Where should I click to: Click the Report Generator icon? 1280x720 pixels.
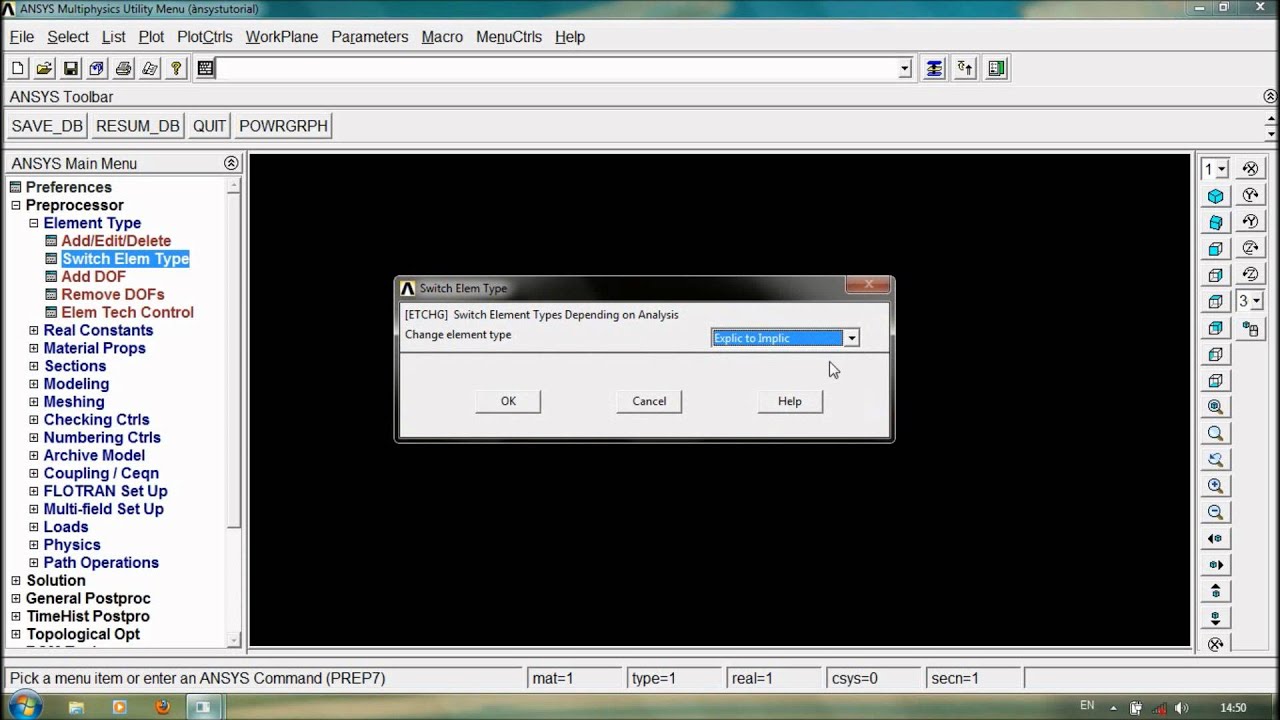coord(149,68)
